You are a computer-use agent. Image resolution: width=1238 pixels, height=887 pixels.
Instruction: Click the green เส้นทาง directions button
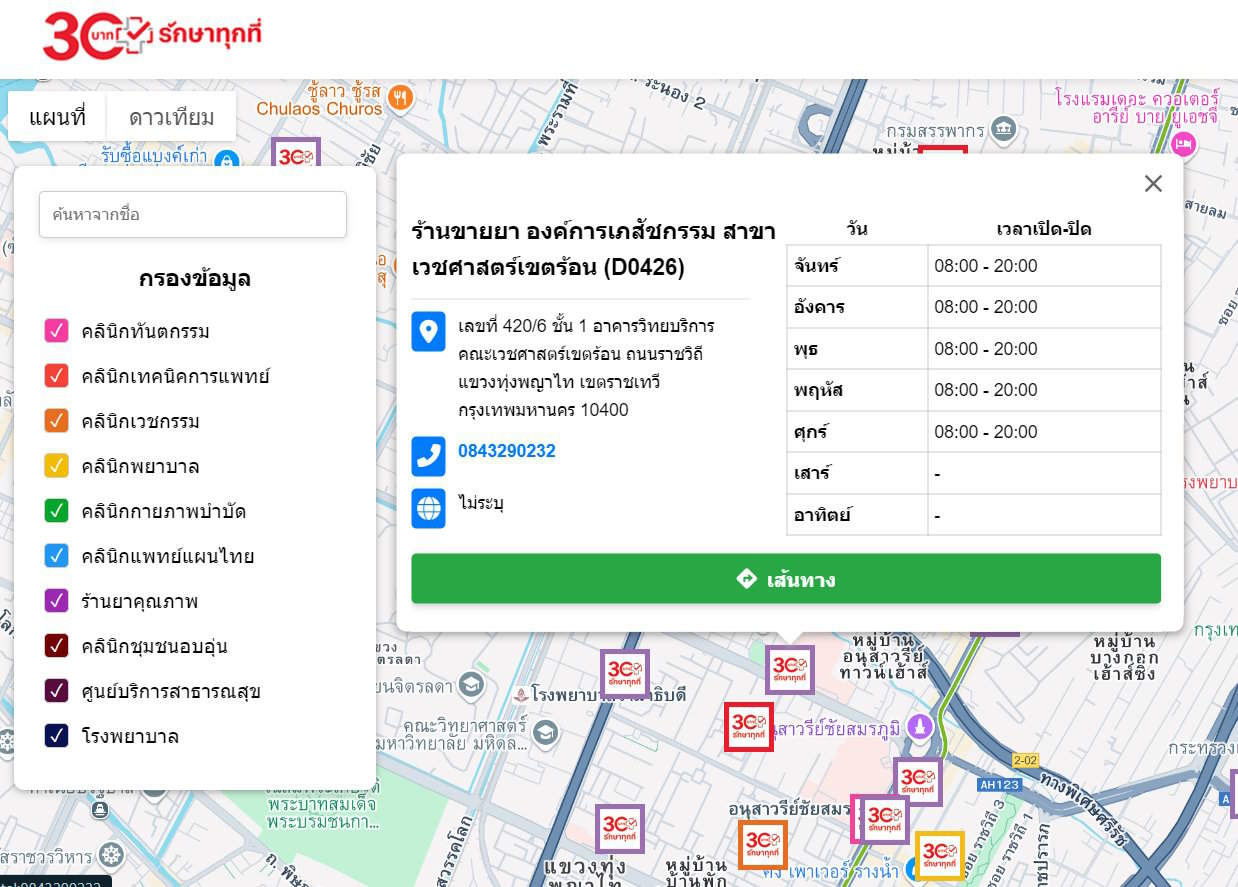pos(785,578)
